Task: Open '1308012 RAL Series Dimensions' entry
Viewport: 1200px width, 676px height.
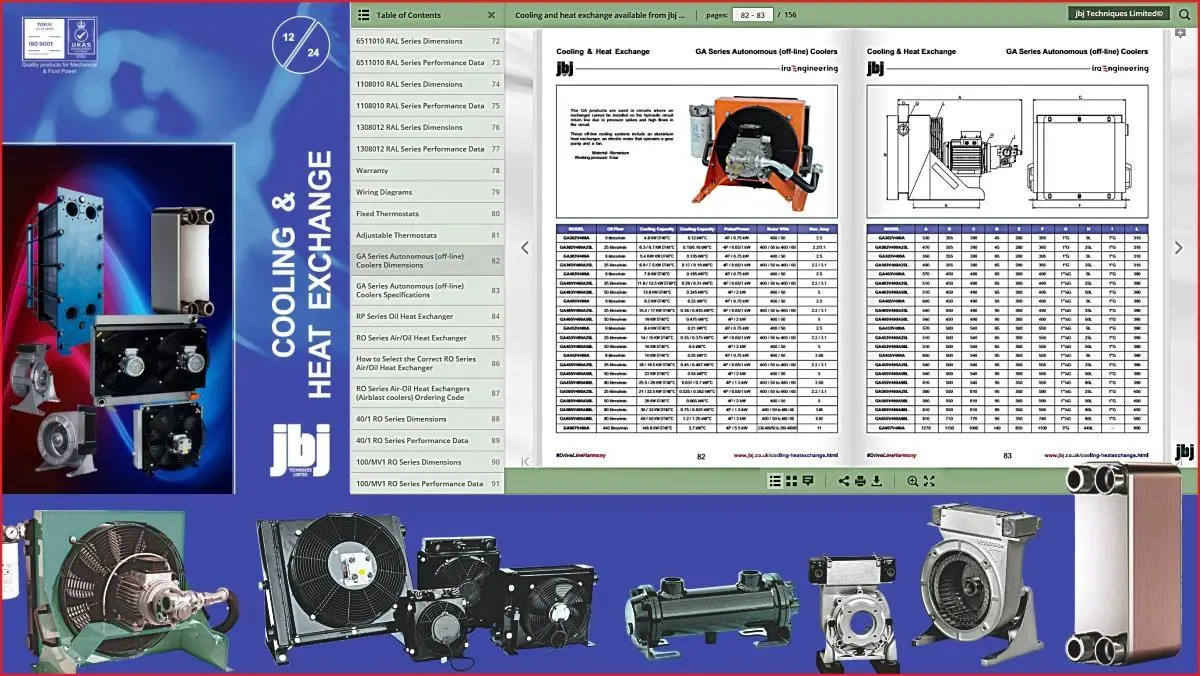Action: pos(427,127)
